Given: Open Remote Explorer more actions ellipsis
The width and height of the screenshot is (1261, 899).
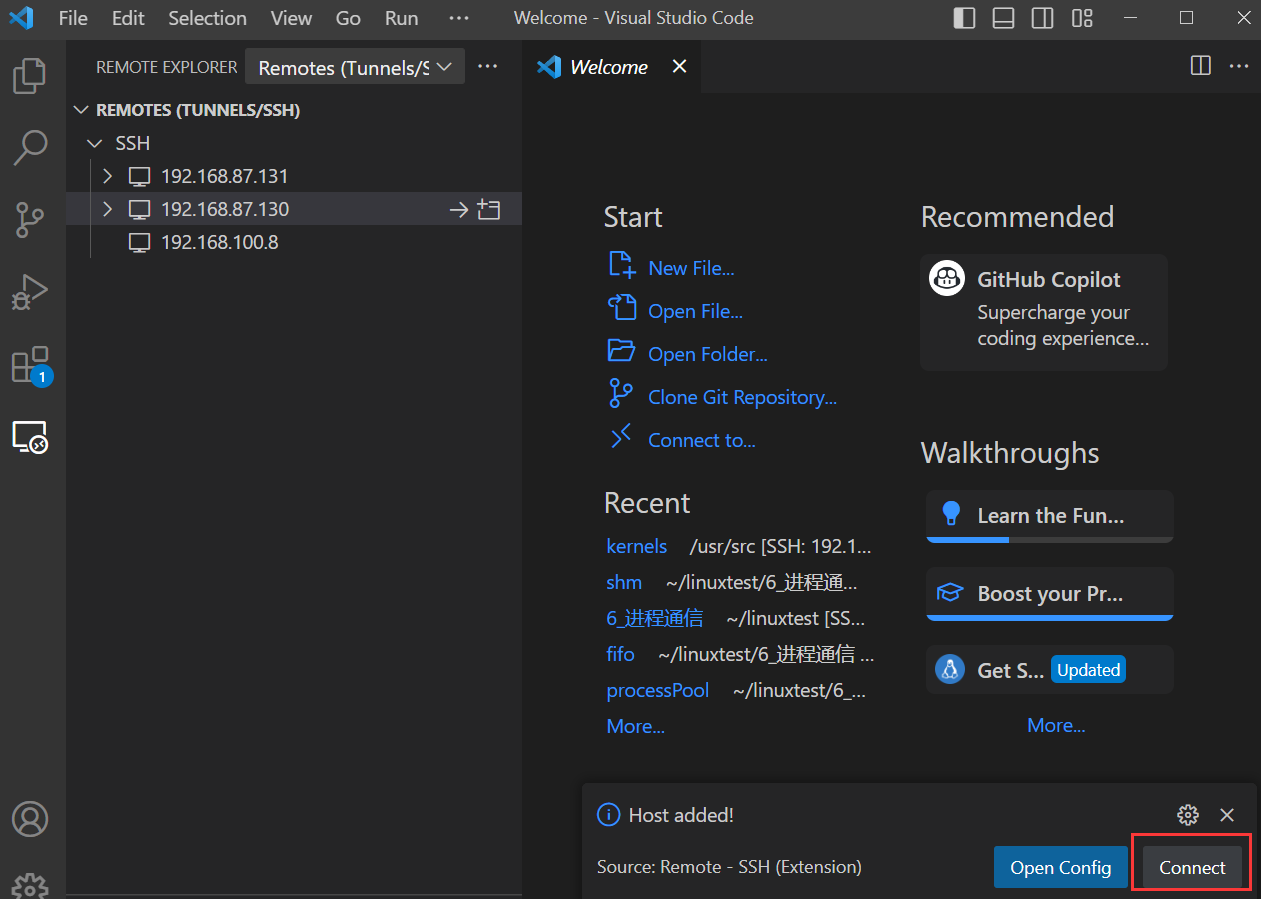Looking at the screenshot, I should pos(487,67).
